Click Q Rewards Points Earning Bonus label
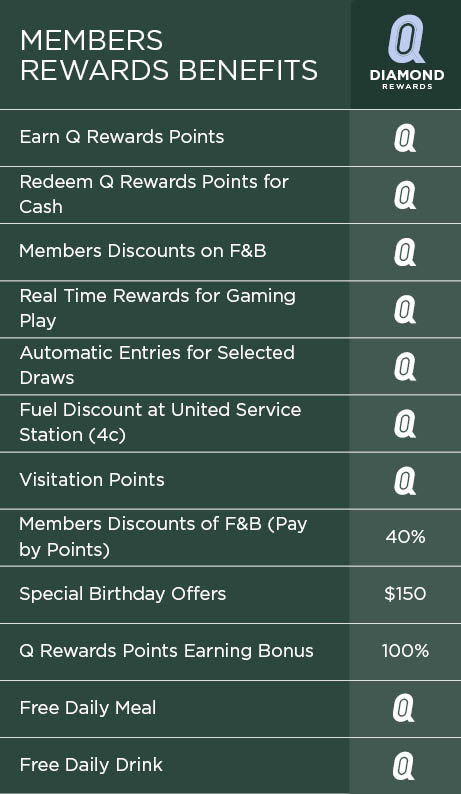 (166, 651)
